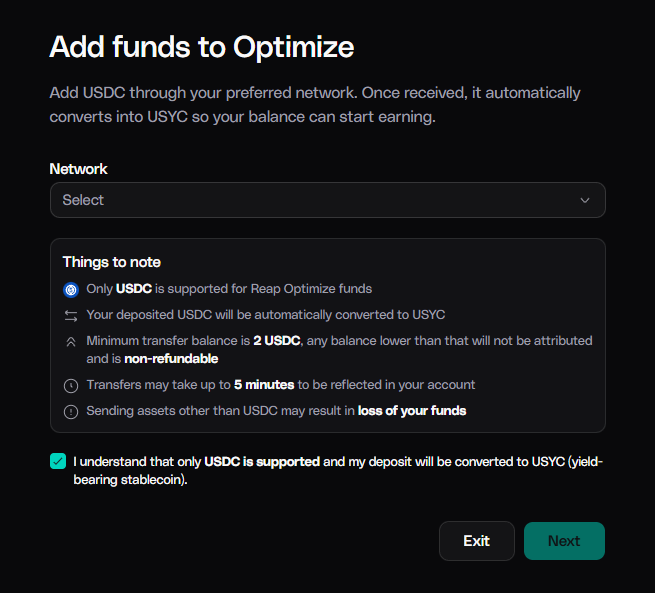Click the 'Things to note' heading
This screenshot has height=593, width=655.
[x=112, y=262]
